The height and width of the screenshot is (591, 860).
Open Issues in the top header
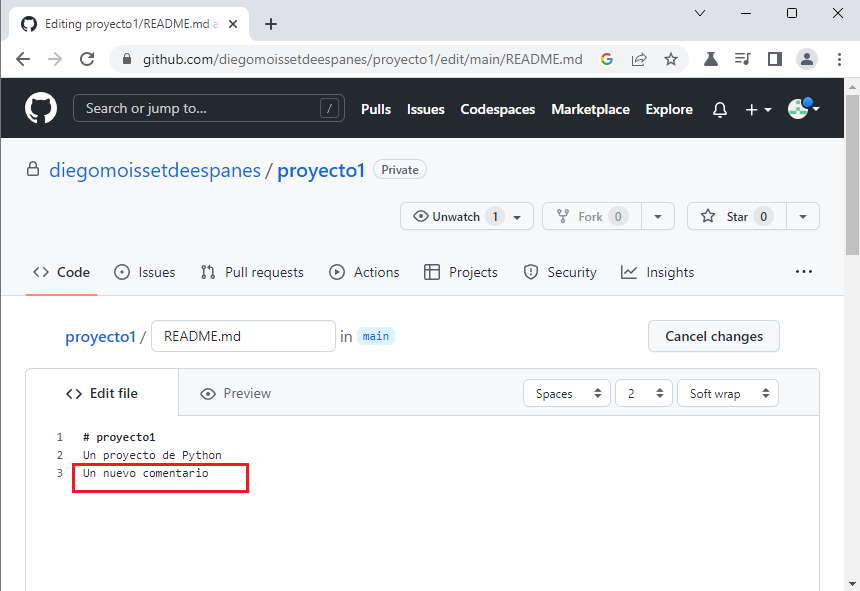pyautogui.click(x=426, y=110)
